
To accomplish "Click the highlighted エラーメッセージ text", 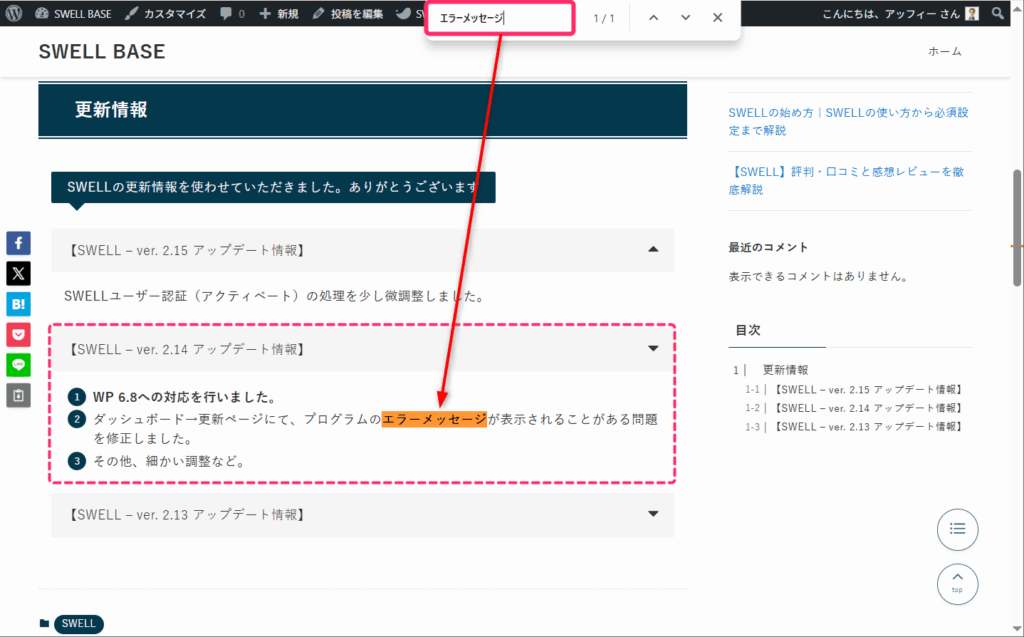I will (x=434, y=419).
